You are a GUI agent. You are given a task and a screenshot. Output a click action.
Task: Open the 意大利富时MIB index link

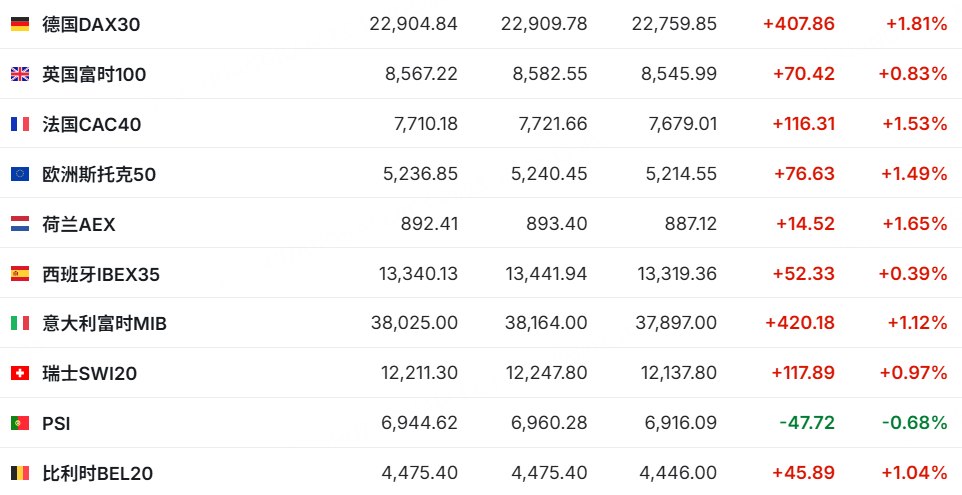[104, 323]
